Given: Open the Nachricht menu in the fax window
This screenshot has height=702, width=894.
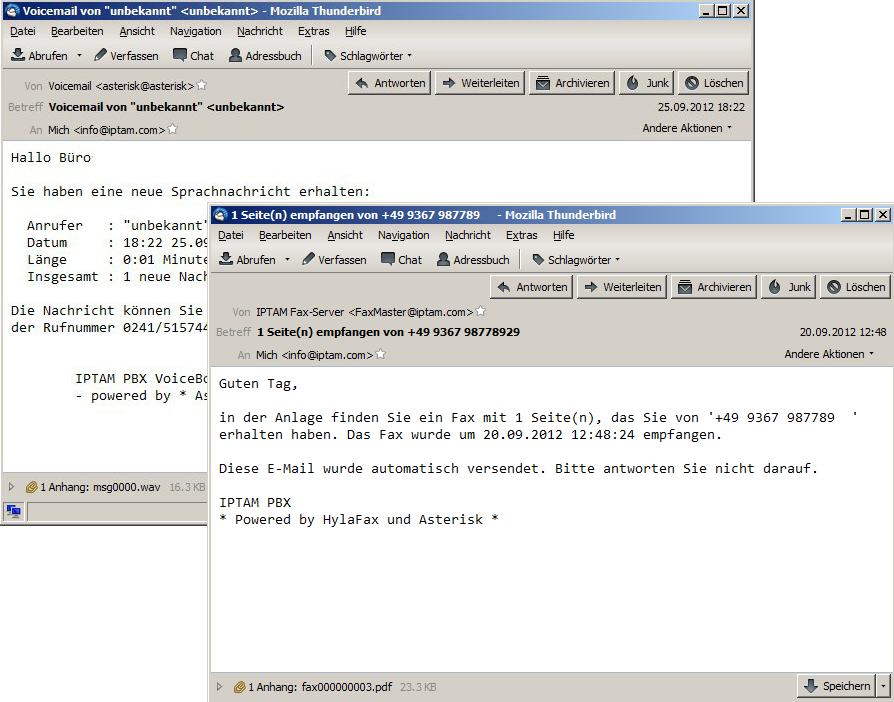Looking at the screenshot, I should [x=467, y=236].
